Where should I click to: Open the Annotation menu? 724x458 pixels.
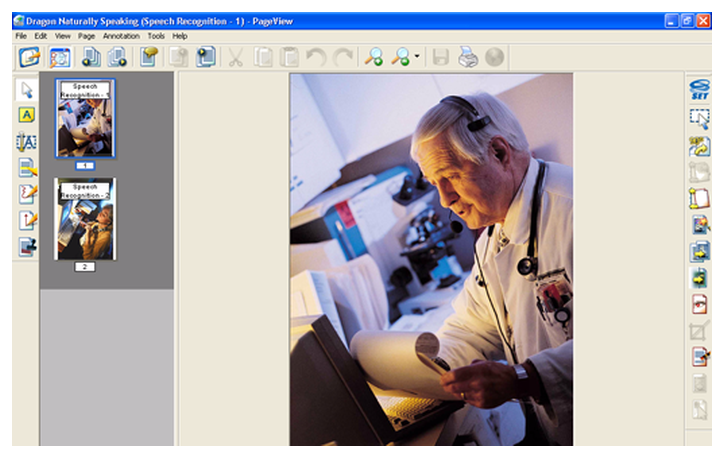pos(121,36)
